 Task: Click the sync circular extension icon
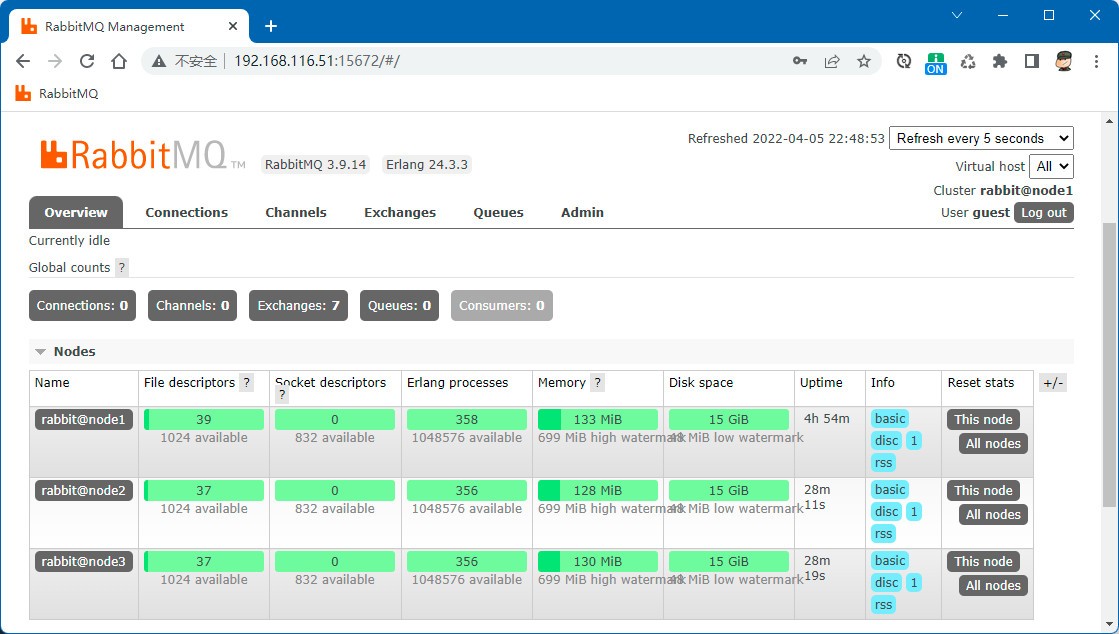[904, 61]
